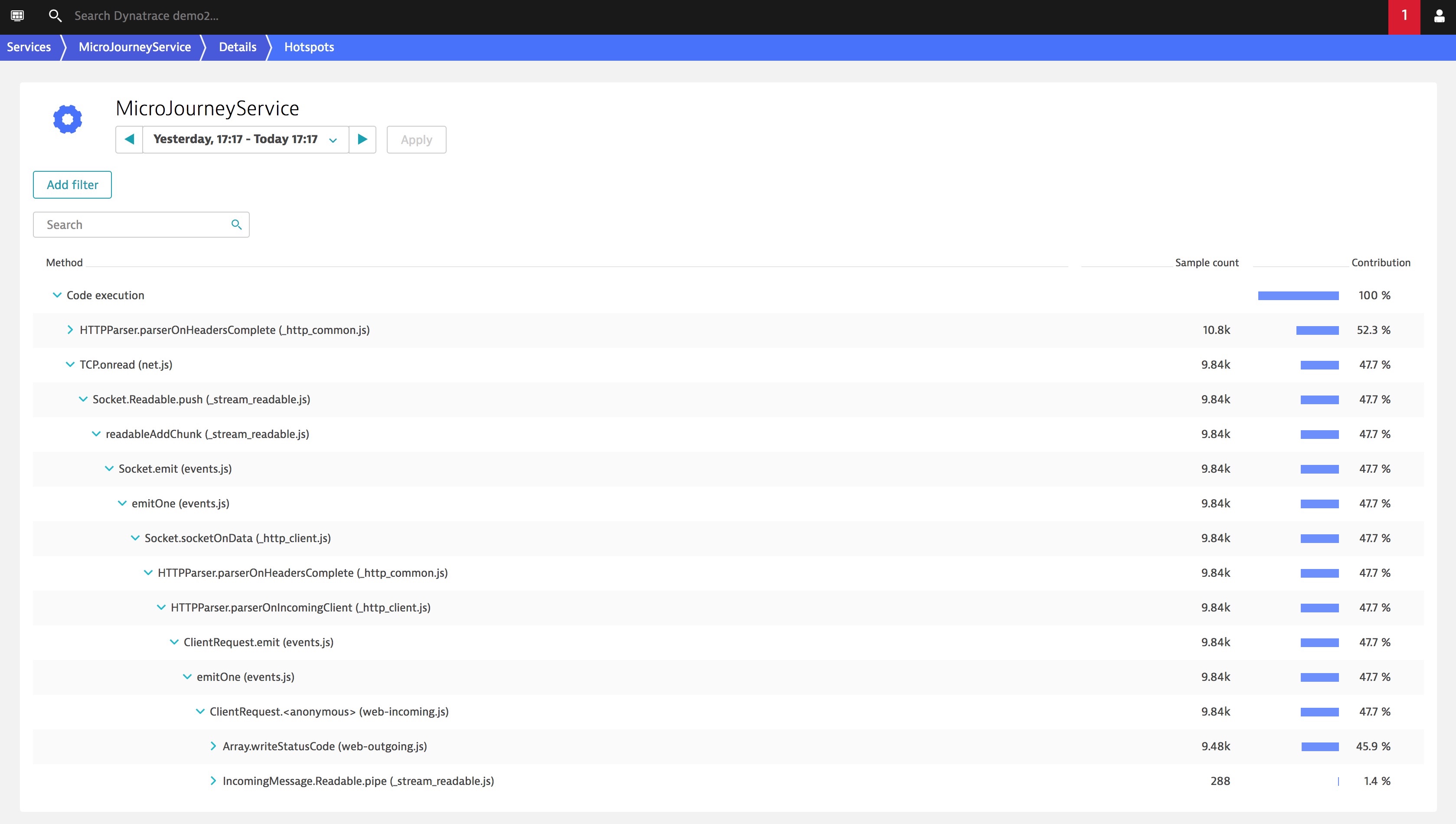Image resolution: width=1456 pixels, height=824 pixels.
Task: Collapse the HTTPParser.parserOnIncomingClient row
Action: coord(161,607)
